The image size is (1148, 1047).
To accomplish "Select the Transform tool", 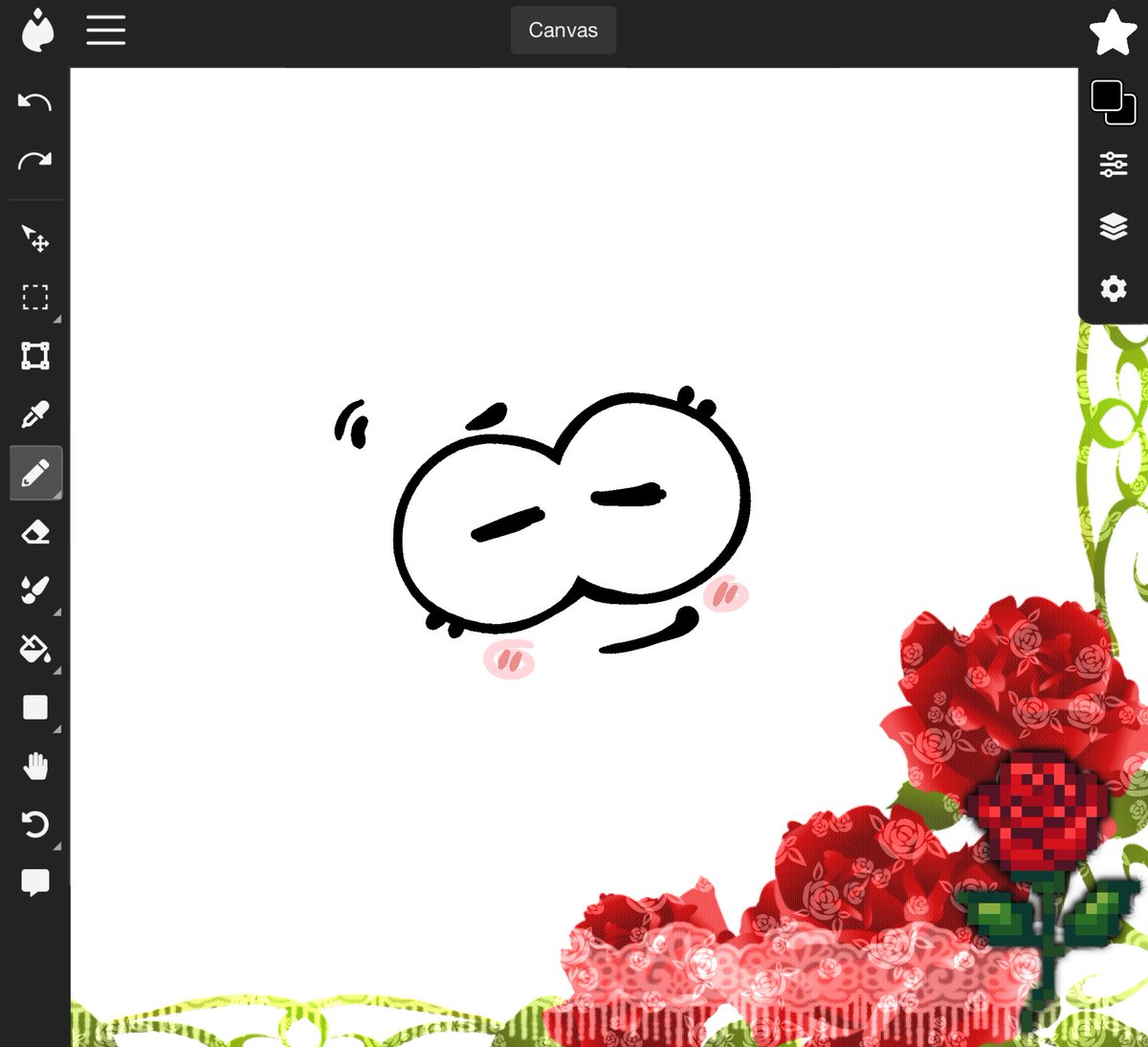I will [x=35, y=356].
